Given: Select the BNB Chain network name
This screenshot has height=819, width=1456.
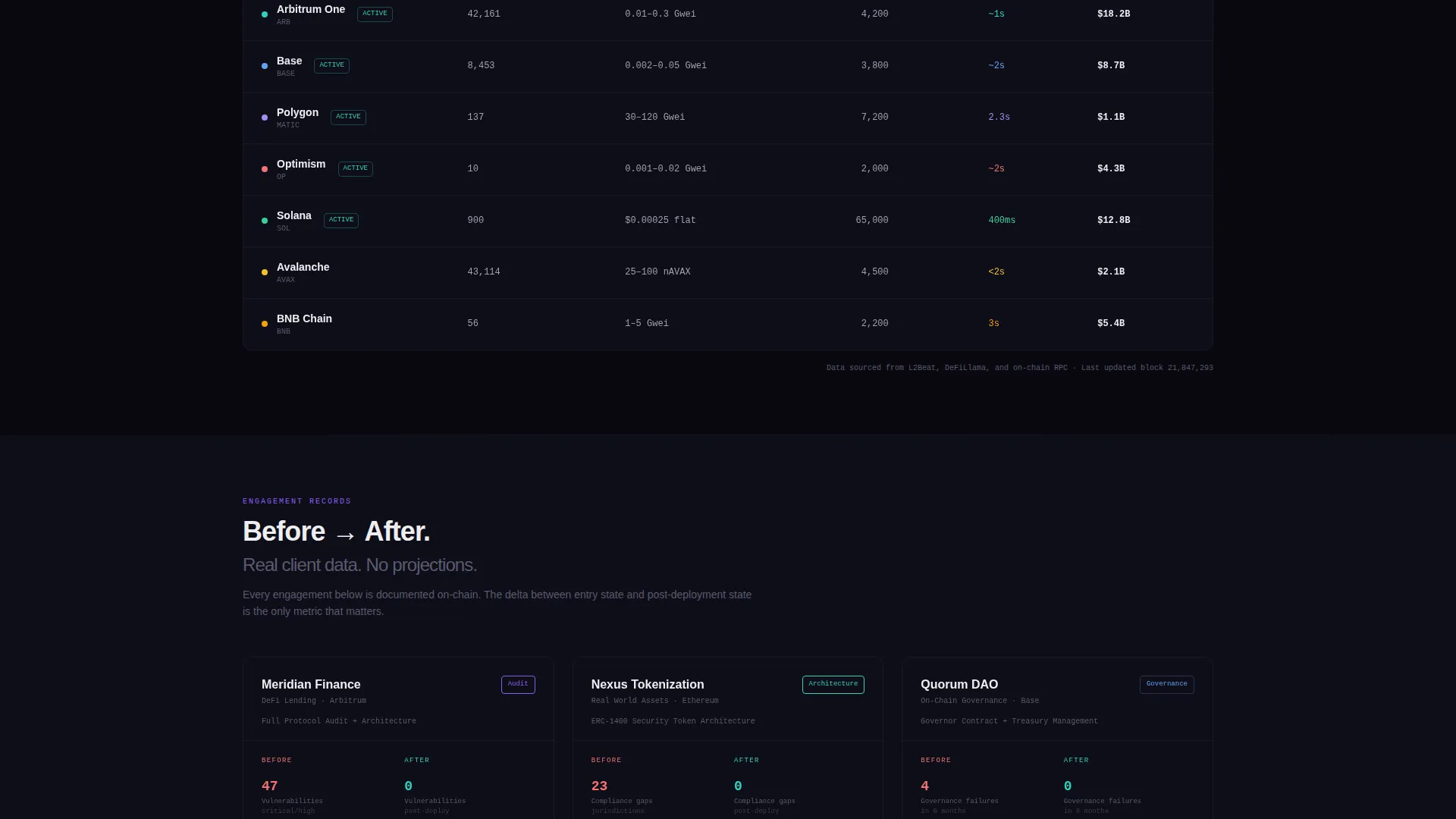Looking at the screenshot, I should click(x=304, y=318).
